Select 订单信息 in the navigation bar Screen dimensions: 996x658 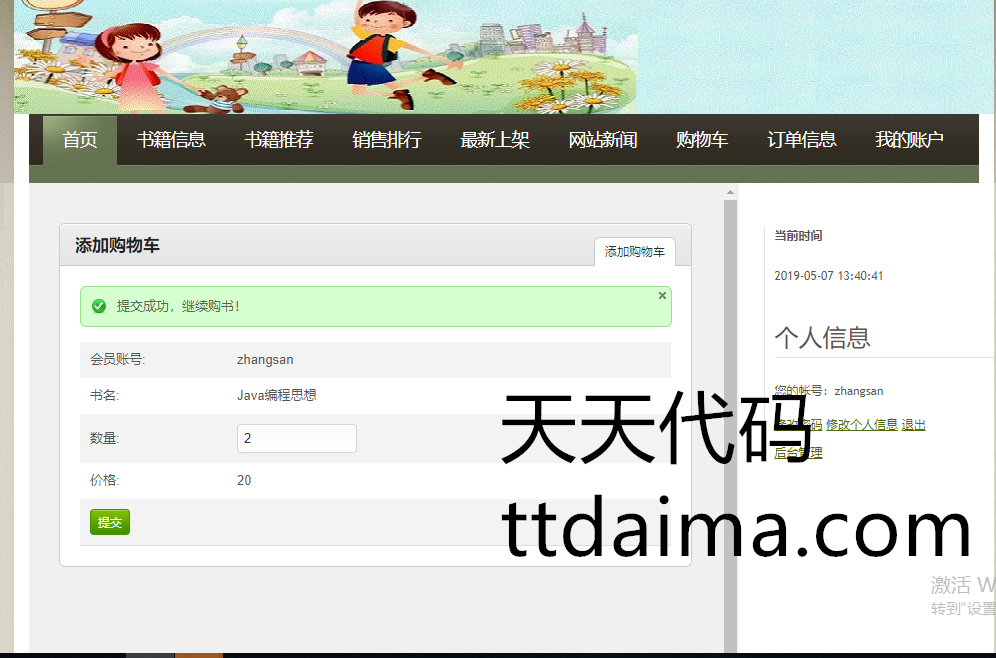pyautogui.click(x=802, y=140)
